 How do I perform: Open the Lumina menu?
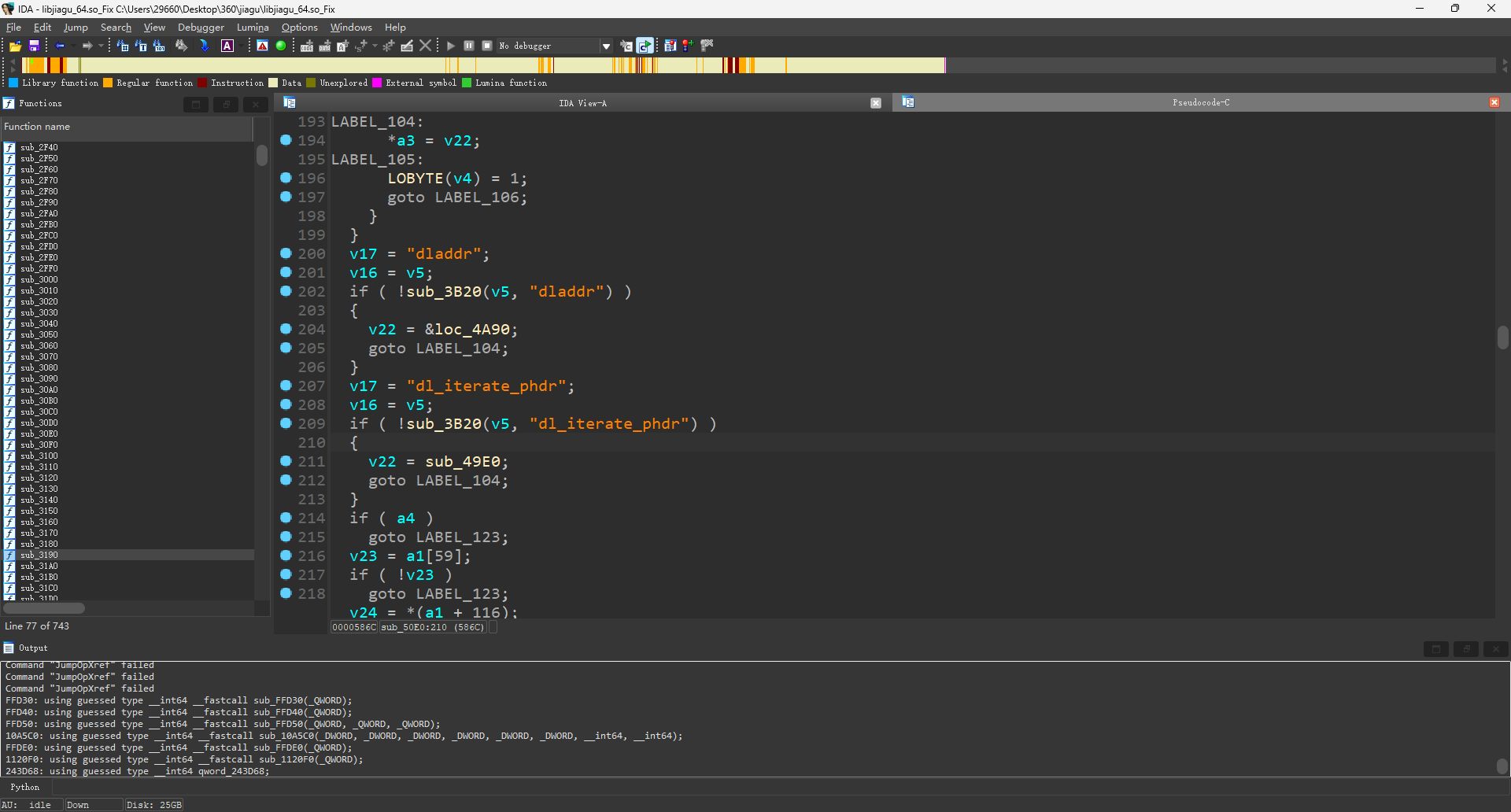tap(253, 27)
